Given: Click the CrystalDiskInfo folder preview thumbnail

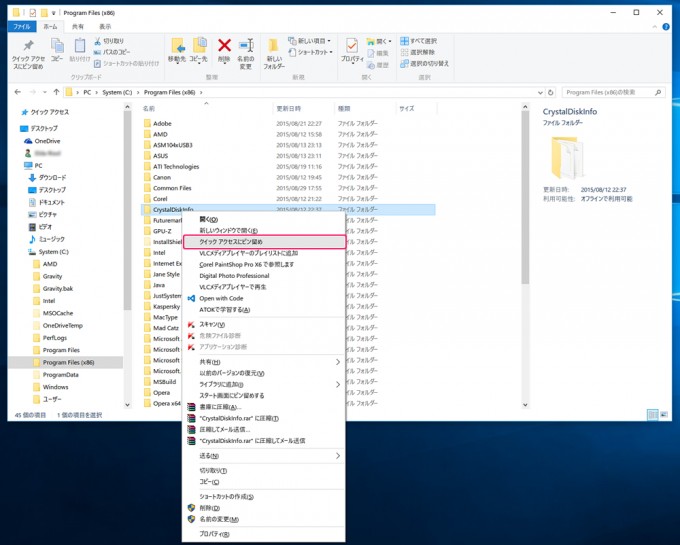Looking at the screenshot, I should click(x=567, y=158).
